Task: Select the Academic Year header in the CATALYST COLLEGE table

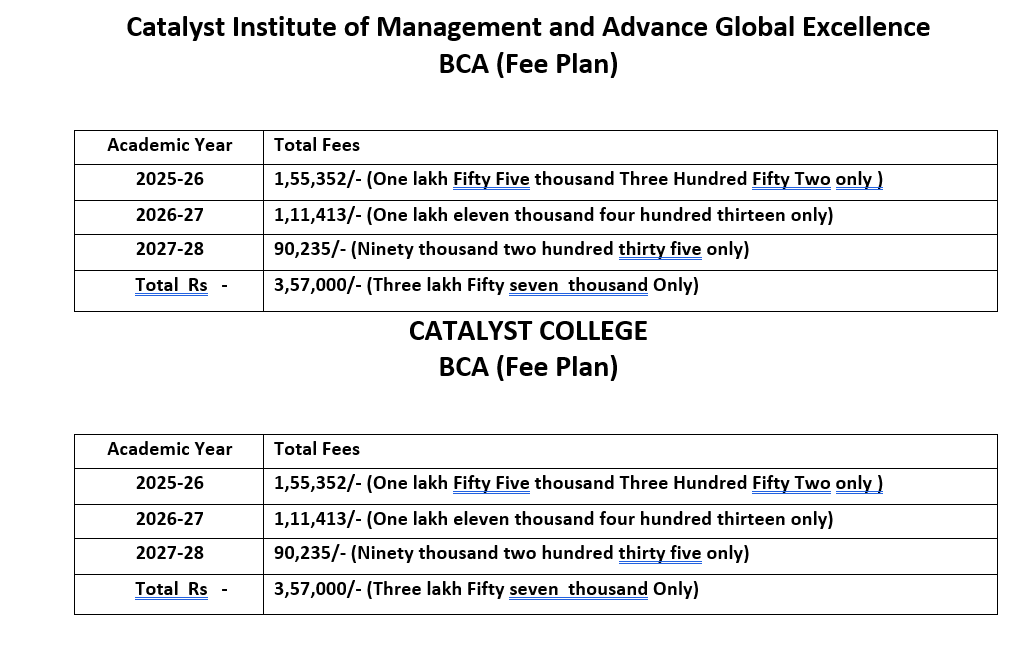Action: point(169,449)
